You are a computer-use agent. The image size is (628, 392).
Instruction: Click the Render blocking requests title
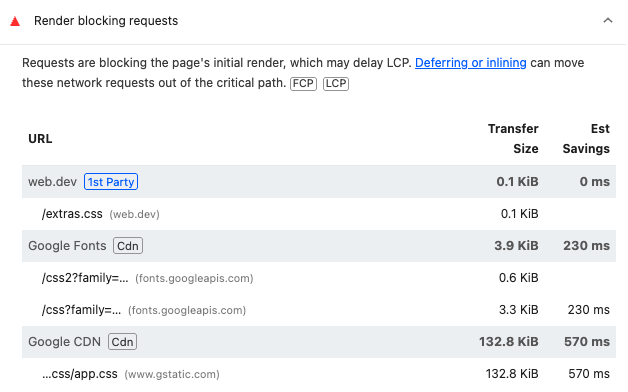click(106, 21)
